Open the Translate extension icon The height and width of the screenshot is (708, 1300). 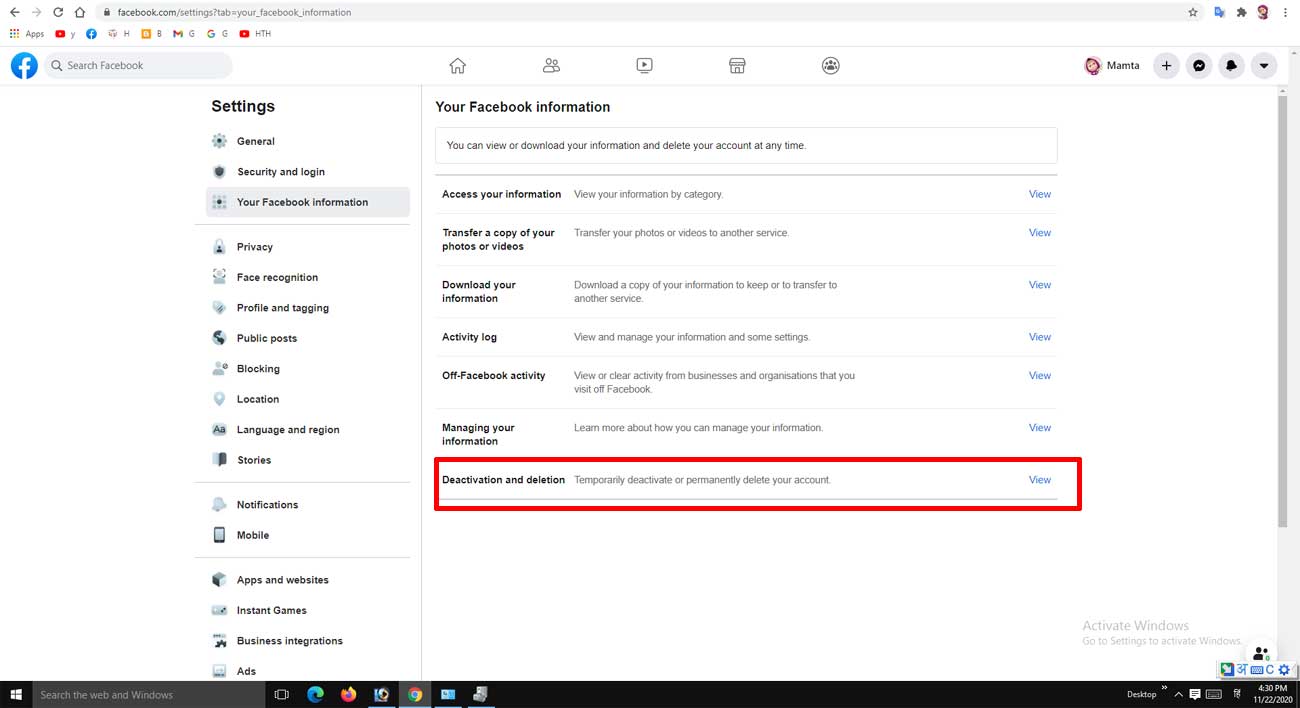1220,13
